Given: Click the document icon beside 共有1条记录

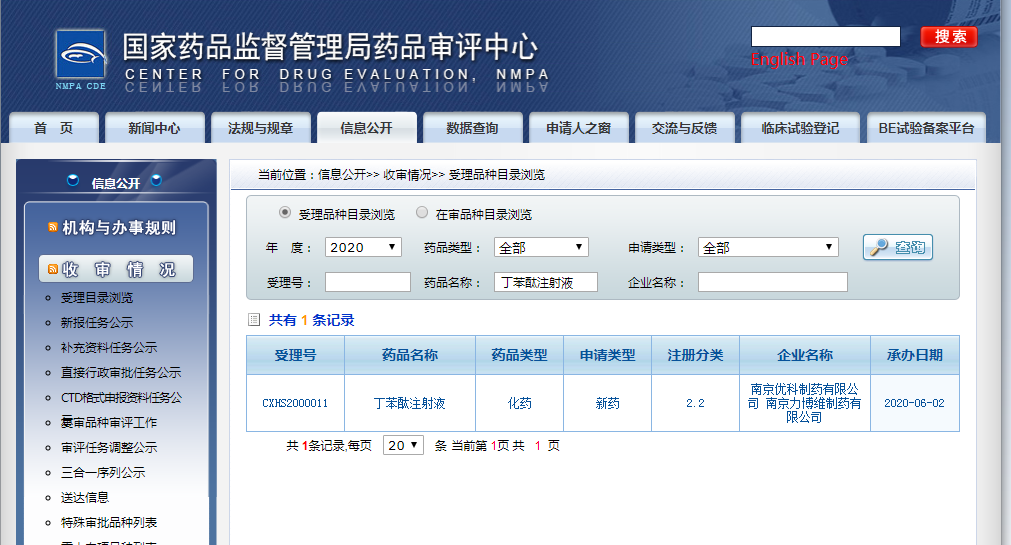Looking at the screenshot, I should point(254,321).
